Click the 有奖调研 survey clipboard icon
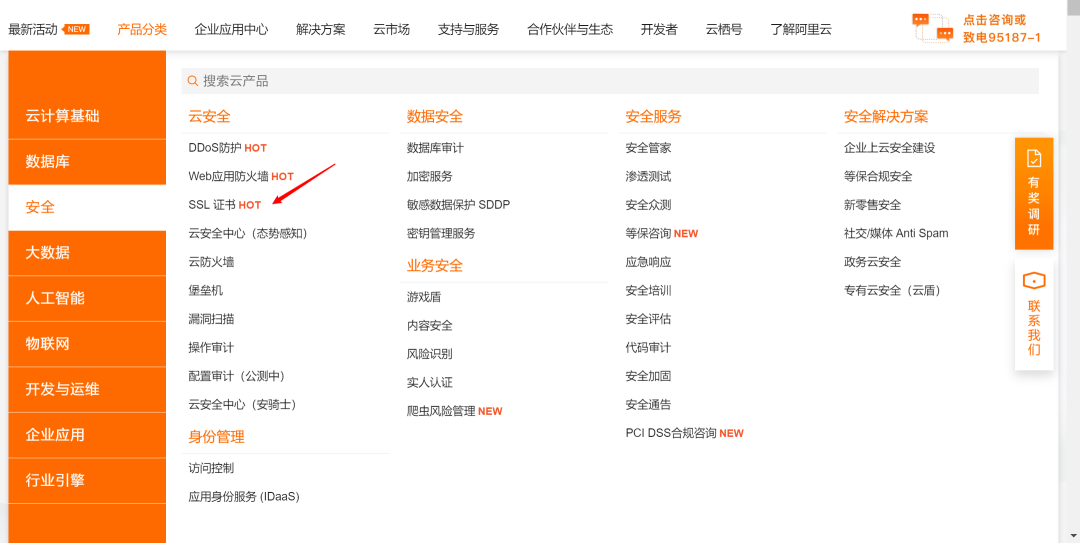This screenshot has width=1080, height=543. (1034, 158)
